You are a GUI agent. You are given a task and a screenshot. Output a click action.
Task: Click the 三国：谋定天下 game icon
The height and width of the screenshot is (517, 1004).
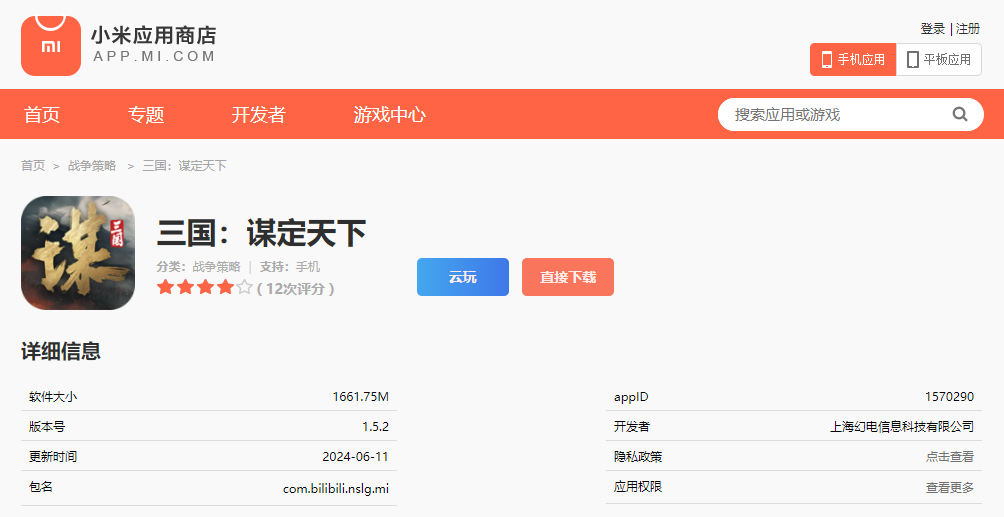click(x=78, y=253)
